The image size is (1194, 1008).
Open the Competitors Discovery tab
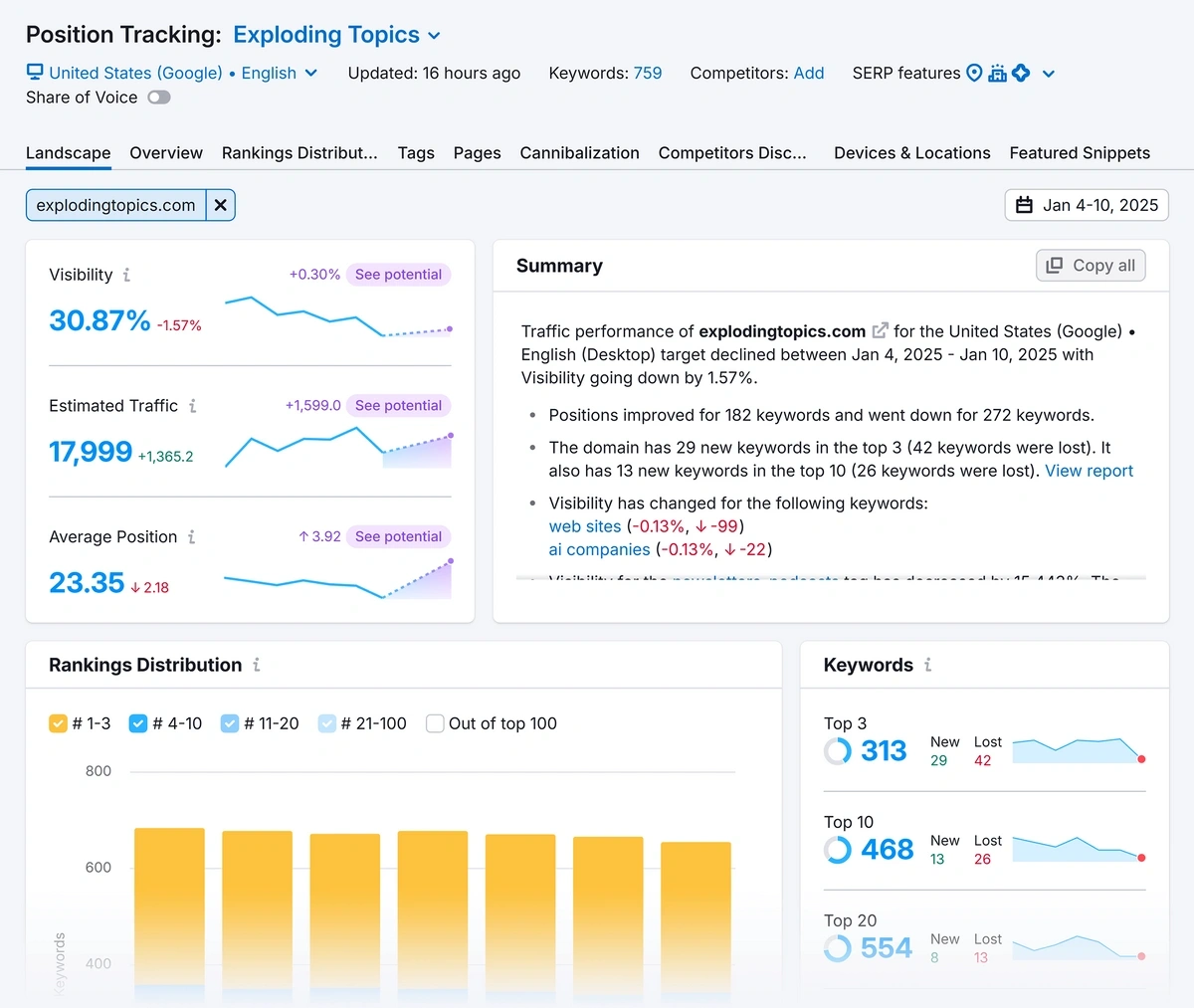(732, 153)
